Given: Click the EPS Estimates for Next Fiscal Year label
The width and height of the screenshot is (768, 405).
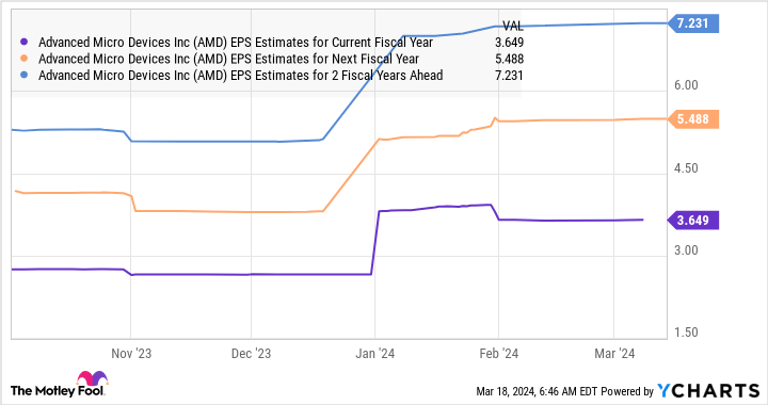Looking at the screenshot, I should (228, 58).
